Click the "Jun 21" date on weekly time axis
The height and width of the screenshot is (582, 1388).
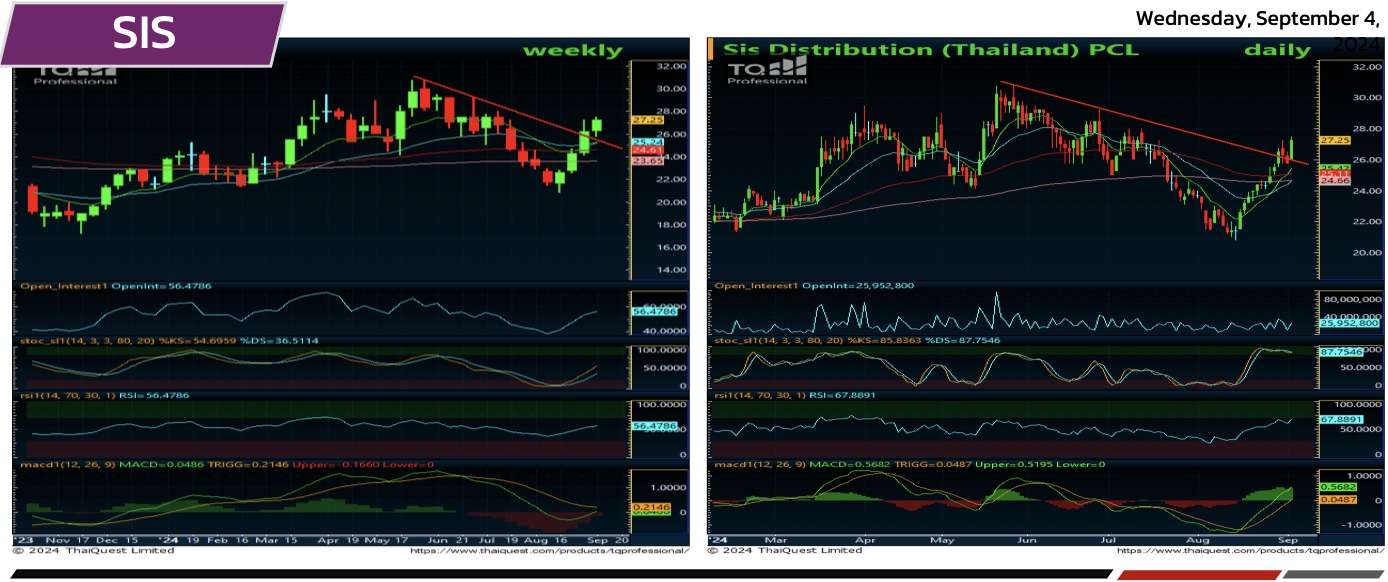coord(448,540)
